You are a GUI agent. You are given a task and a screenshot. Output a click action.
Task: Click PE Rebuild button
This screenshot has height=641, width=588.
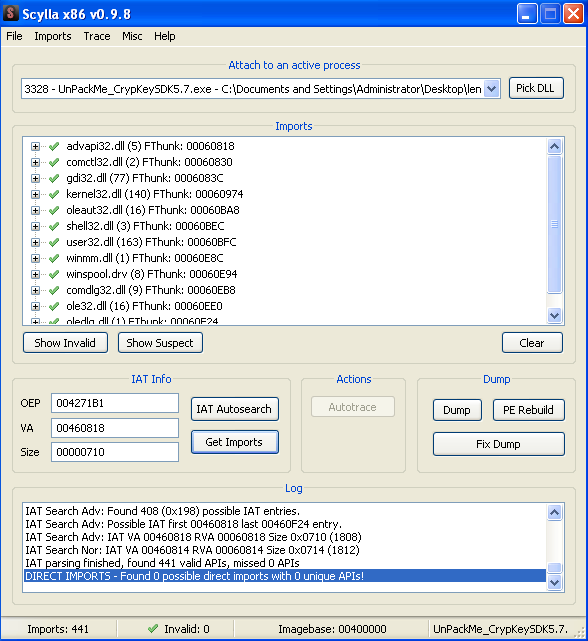click(529, 410)
